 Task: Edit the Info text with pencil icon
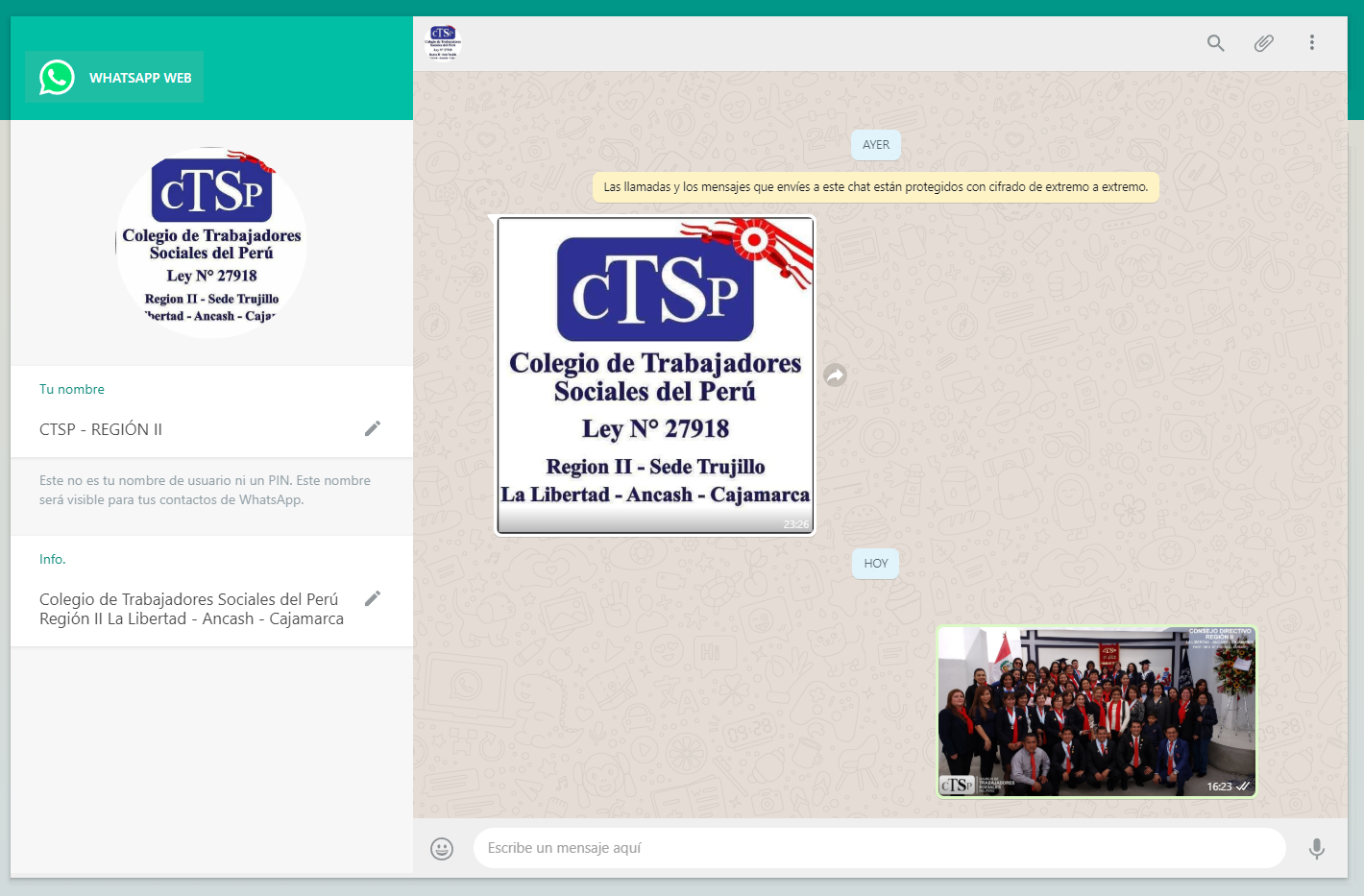[373, 598]
